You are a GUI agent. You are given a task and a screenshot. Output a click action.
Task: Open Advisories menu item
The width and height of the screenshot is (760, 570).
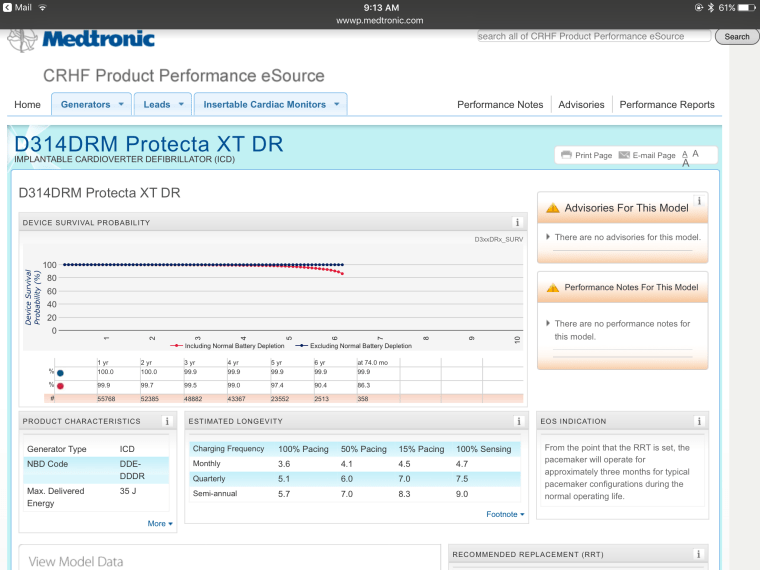[x=581, y=105]
